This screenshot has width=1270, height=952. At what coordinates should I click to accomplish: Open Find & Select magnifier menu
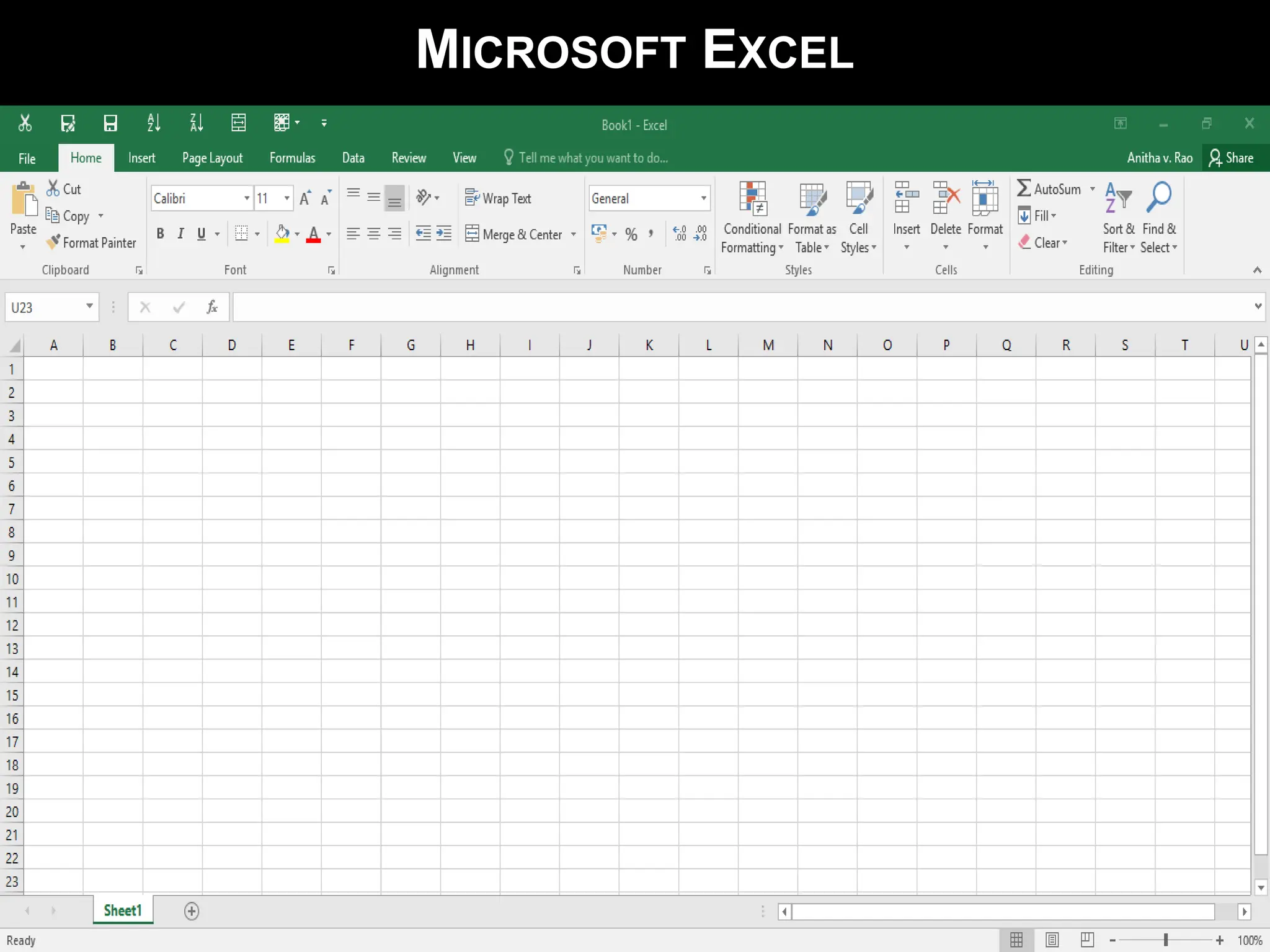pyautogui.click(x=1158, y=218)
